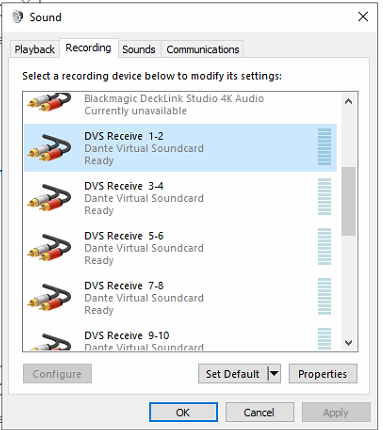Click the DVS Receive 9-10 RCA cable icon
Image resolution: width=383 pixels, height=430 pixels.
click(x=49, y=341)
